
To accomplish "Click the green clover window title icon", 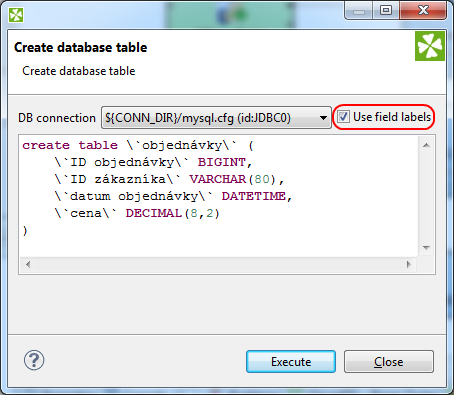I will click(x=16, y=15).
